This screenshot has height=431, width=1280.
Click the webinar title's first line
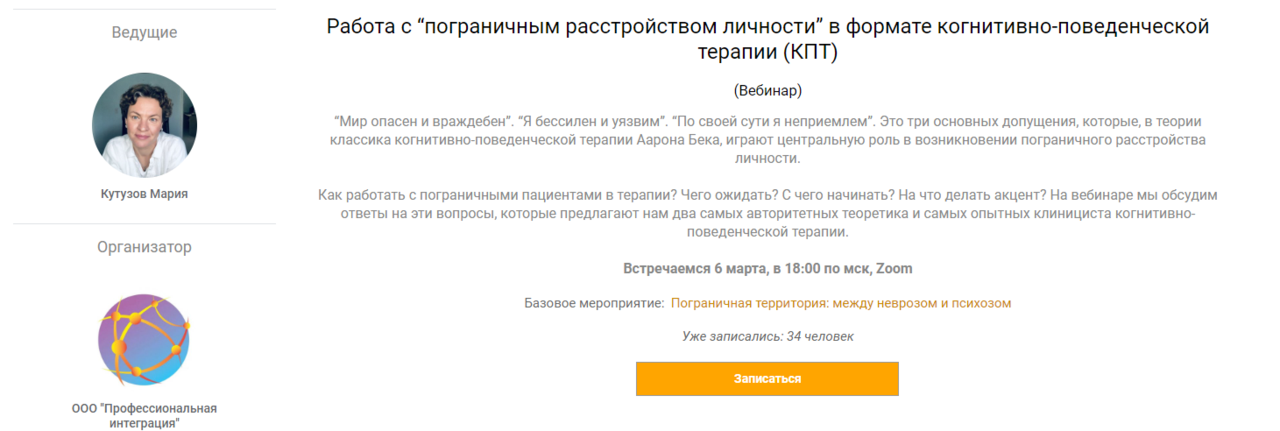(x=767, y=26)
